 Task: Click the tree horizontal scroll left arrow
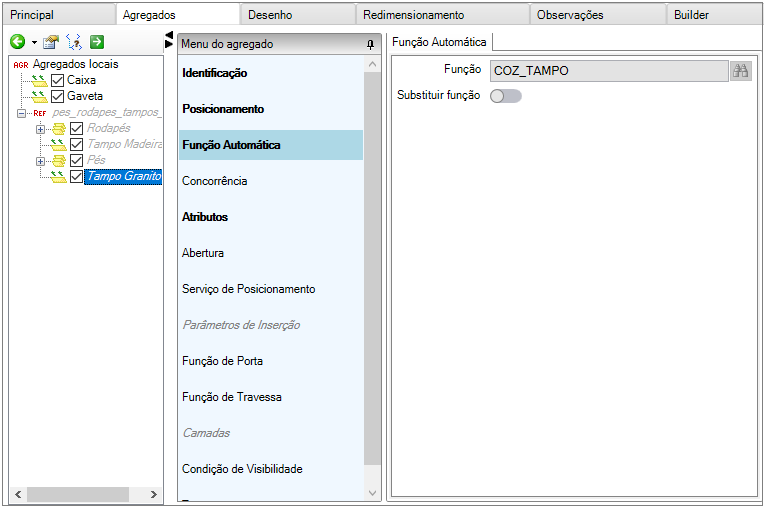(x=18, y=494)
